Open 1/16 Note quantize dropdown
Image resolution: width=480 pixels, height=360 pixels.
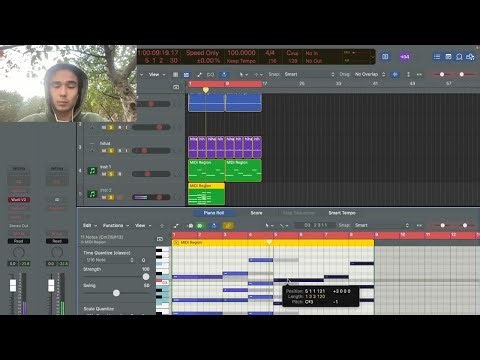[109, 260]
